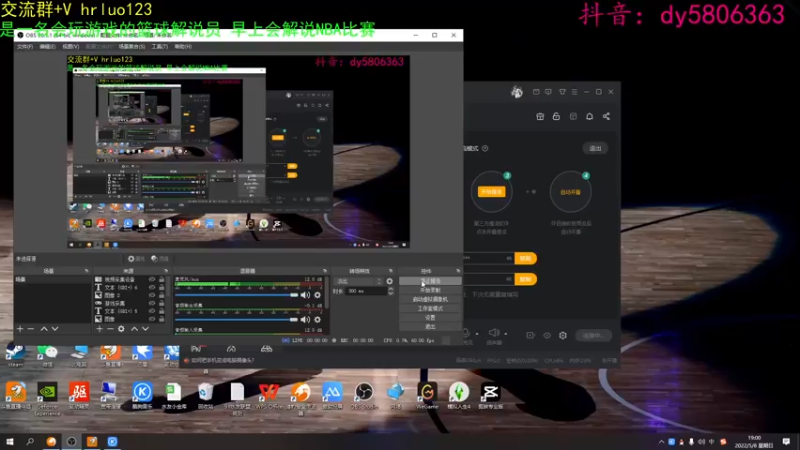This screenshot has height=450, width=800.
Task: Toggle visibility of 文本 (GDI+) 5 source
Action: (152, 311)
